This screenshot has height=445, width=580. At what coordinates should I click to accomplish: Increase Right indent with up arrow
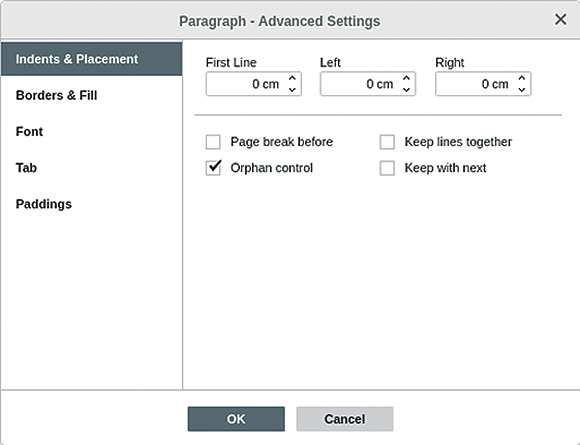522,78
